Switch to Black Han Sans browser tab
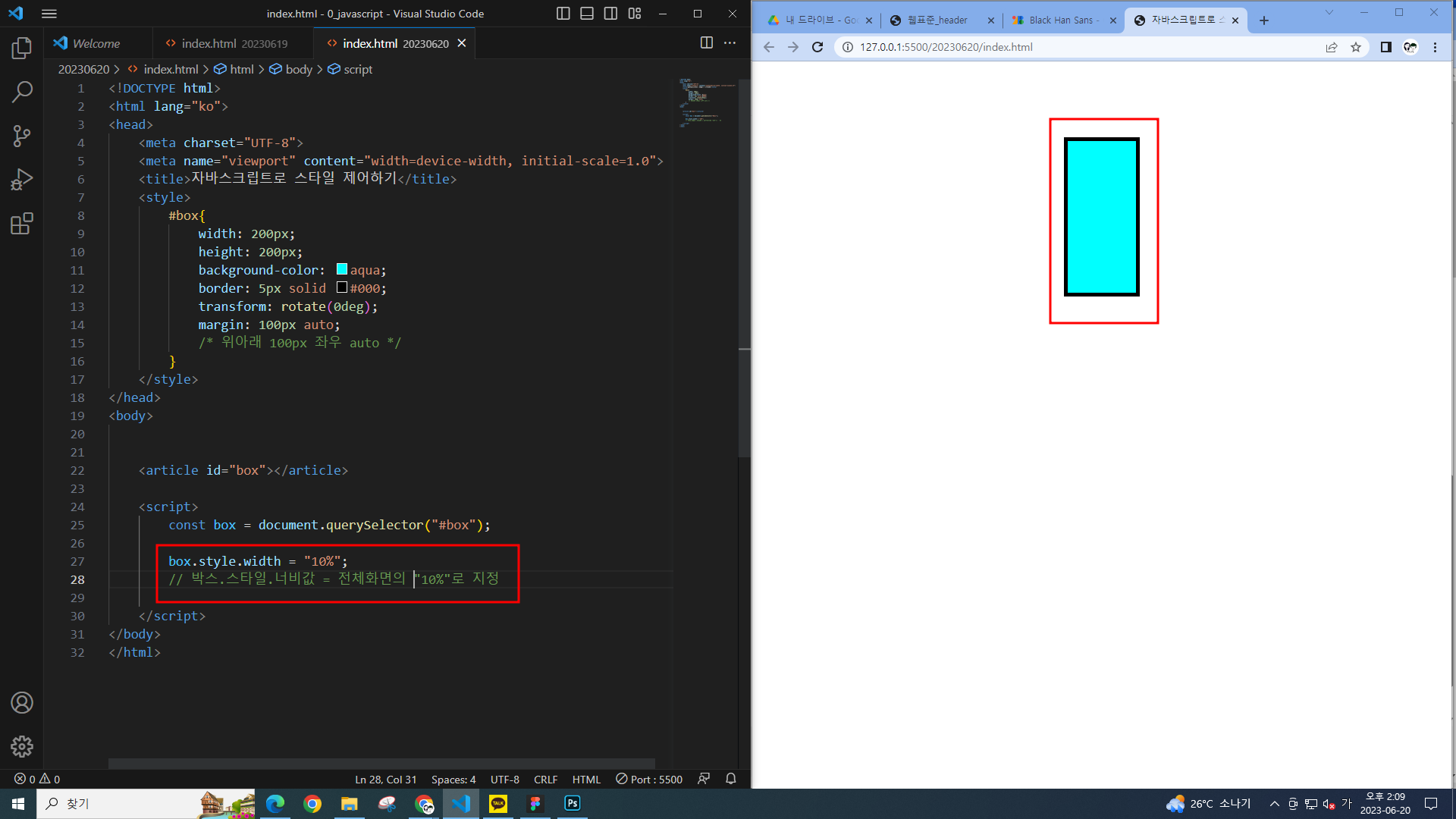Screen dimensions: 1456x819 click(1062, 20)
